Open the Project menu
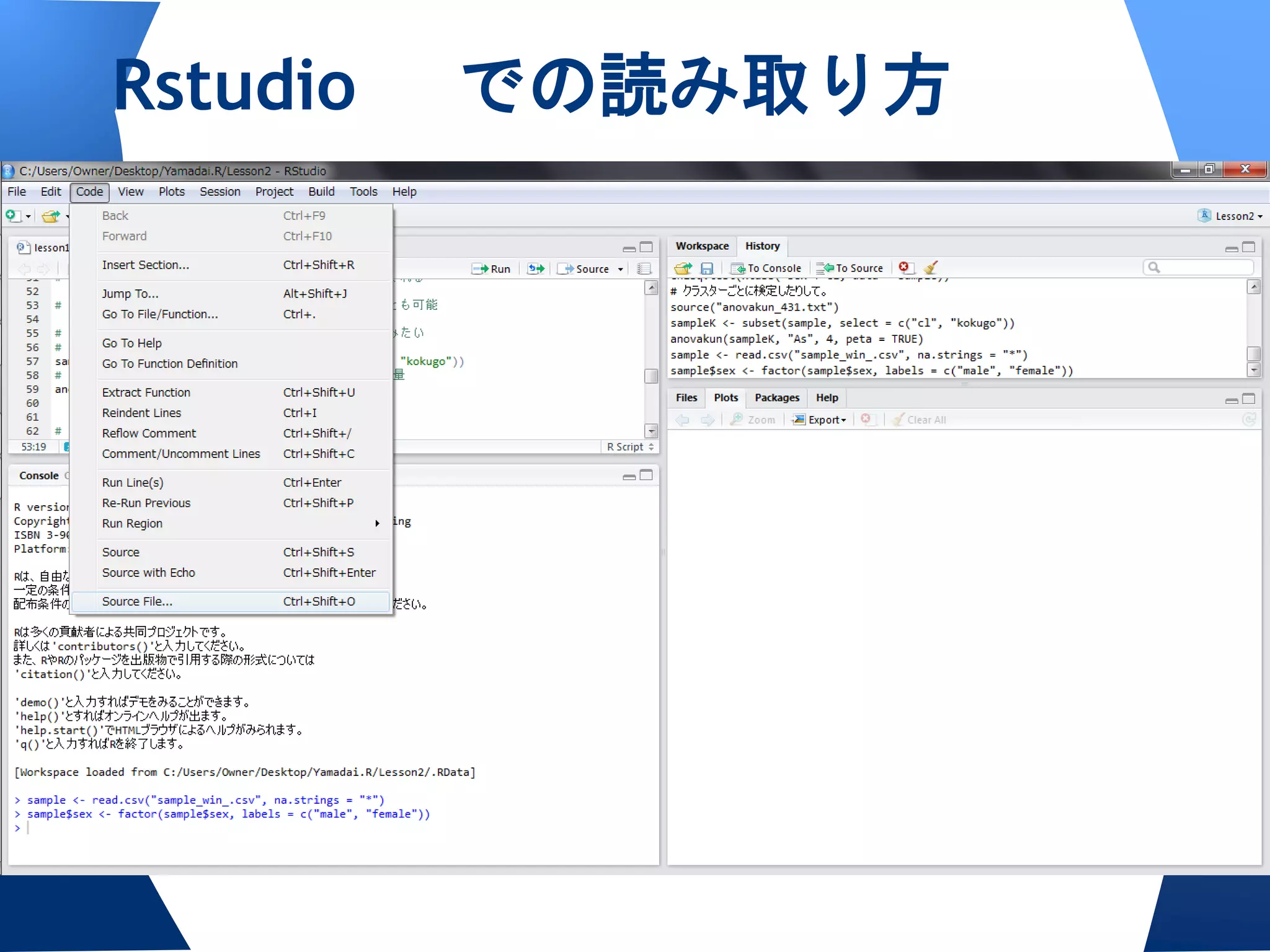1270x952 pixels. tap(274, 192)
